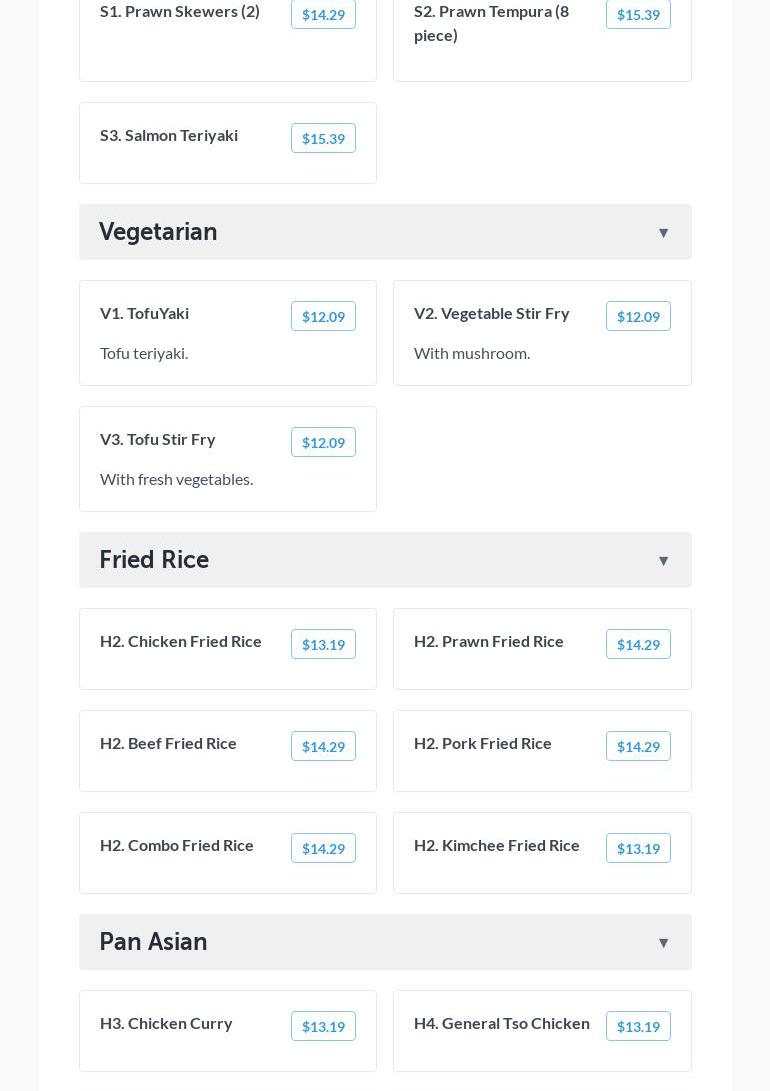
Task: Add S3. Salmon Teriyaki for $15.39
Action: (x=323, y=139)
